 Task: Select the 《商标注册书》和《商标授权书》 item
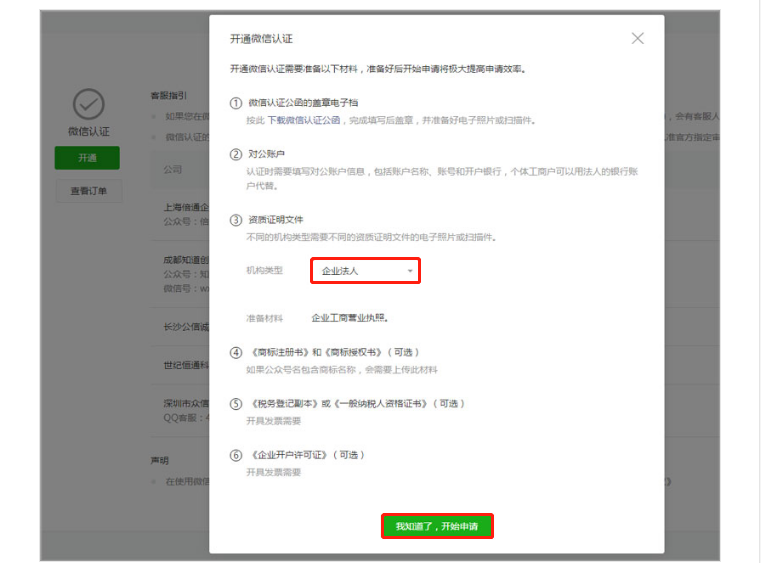coord(333,352)
